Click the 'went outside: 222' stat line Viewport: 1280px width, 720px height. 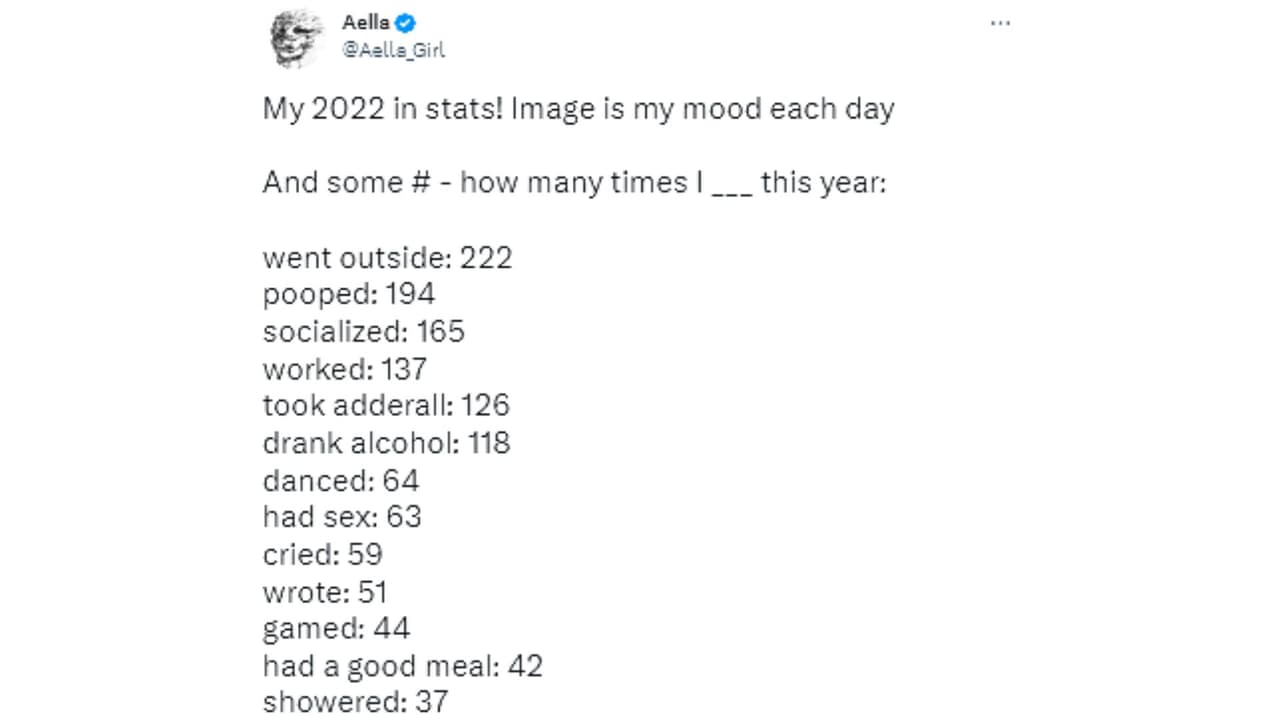[387, 257]
